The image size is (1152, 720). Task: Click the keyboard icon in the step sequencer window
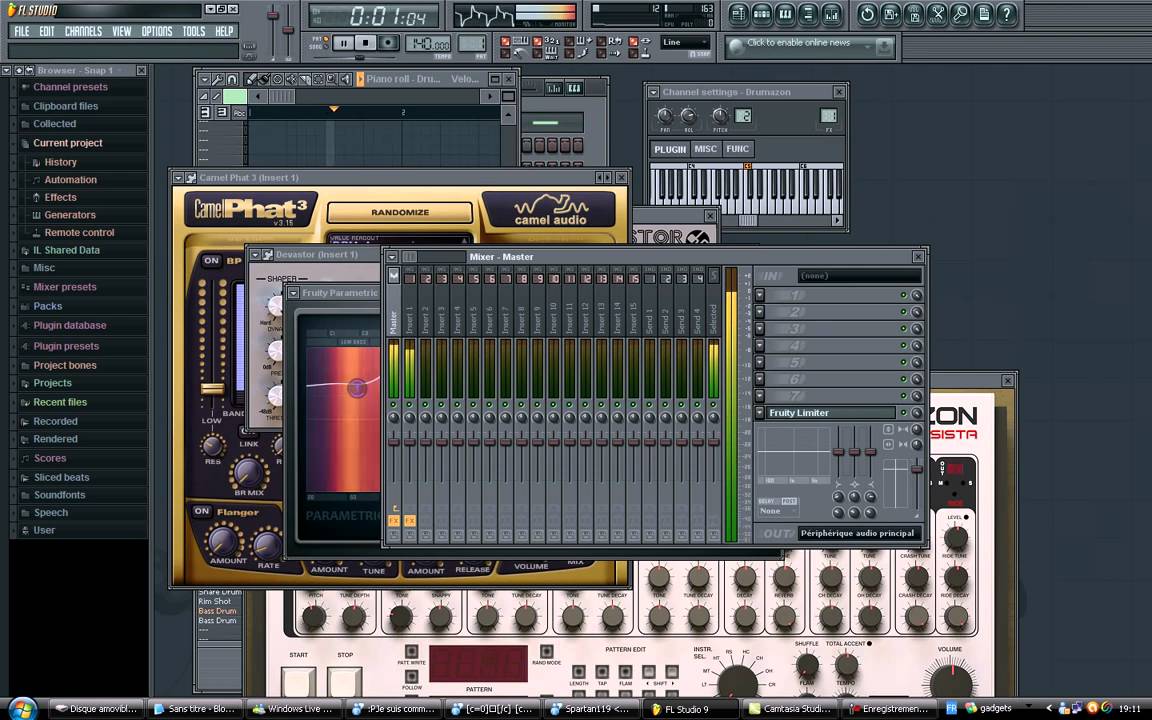point(574,88)
